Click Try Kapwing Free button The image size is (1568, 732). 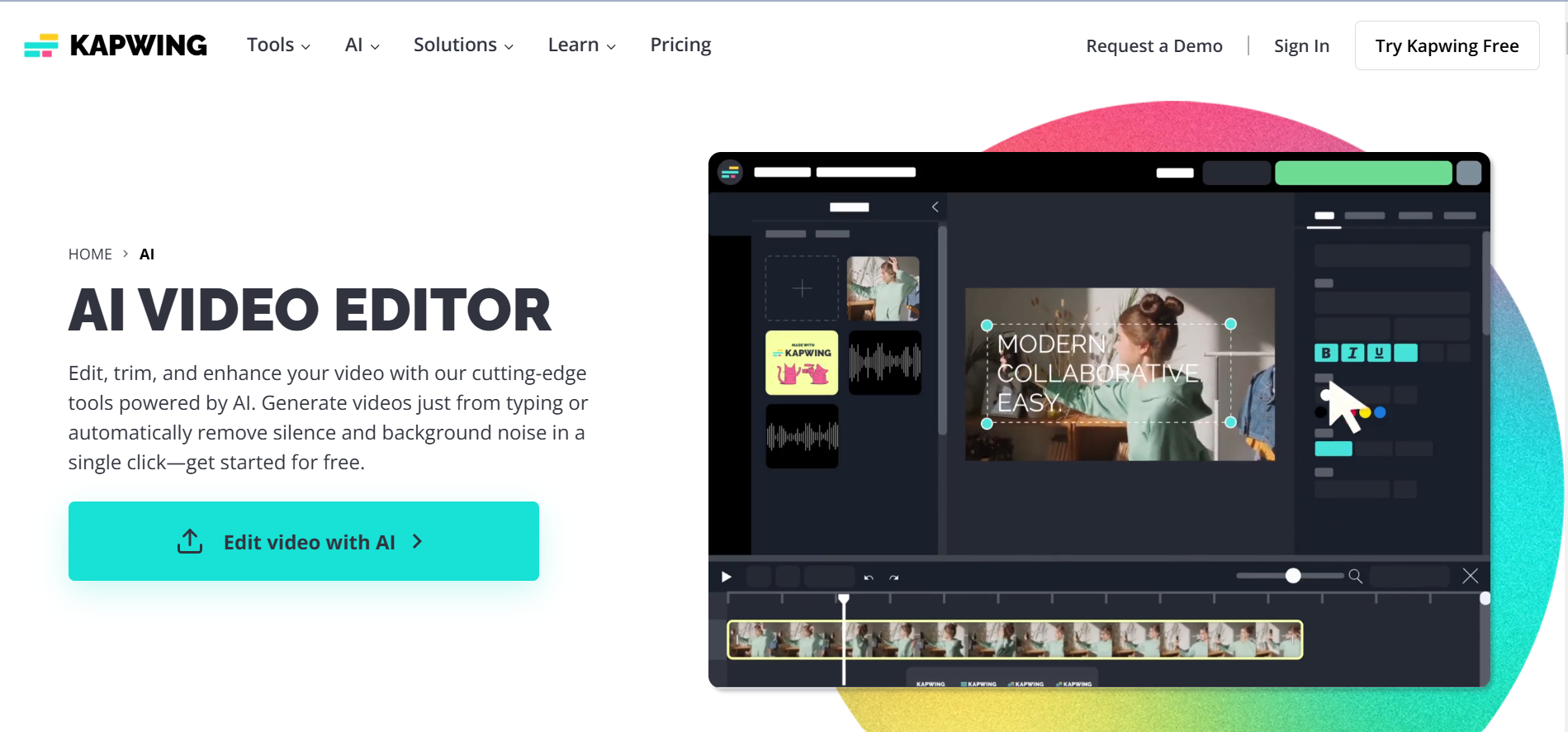coord(1447,45)
